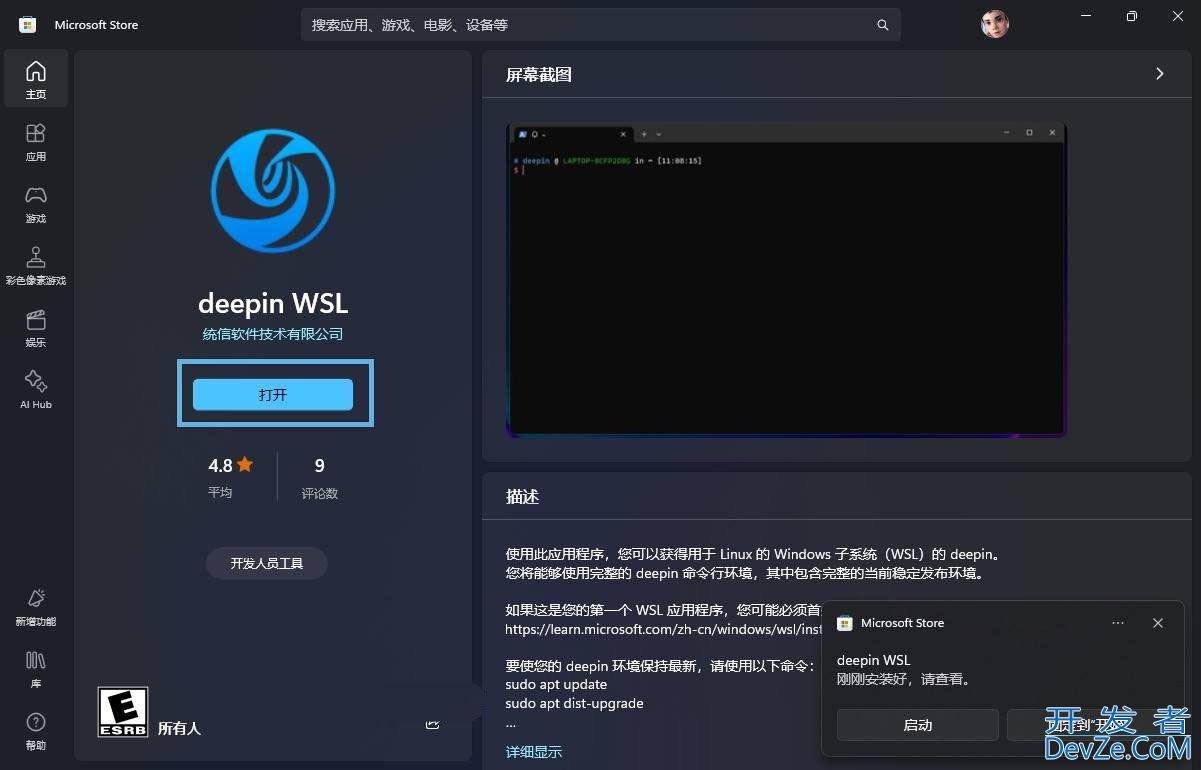Open Apps (应用) section
The width and height of the screenshot is (1201, 770).
(36, 141)
